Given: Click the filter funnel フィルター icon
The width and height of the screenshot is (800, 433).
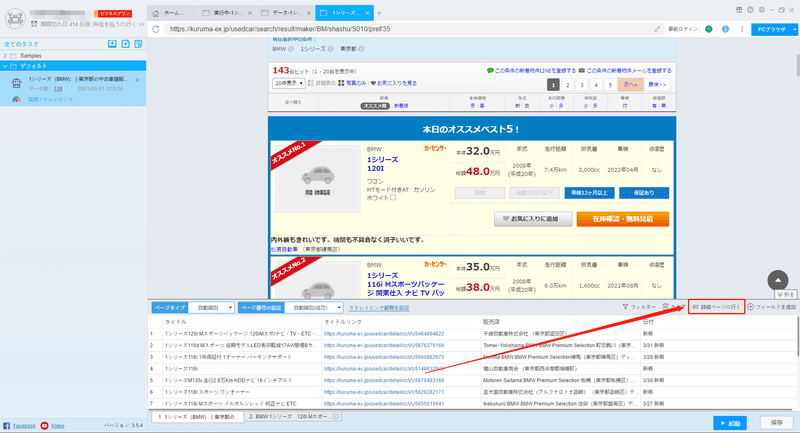Looking at the screenshot, I should tap(625, 307).
